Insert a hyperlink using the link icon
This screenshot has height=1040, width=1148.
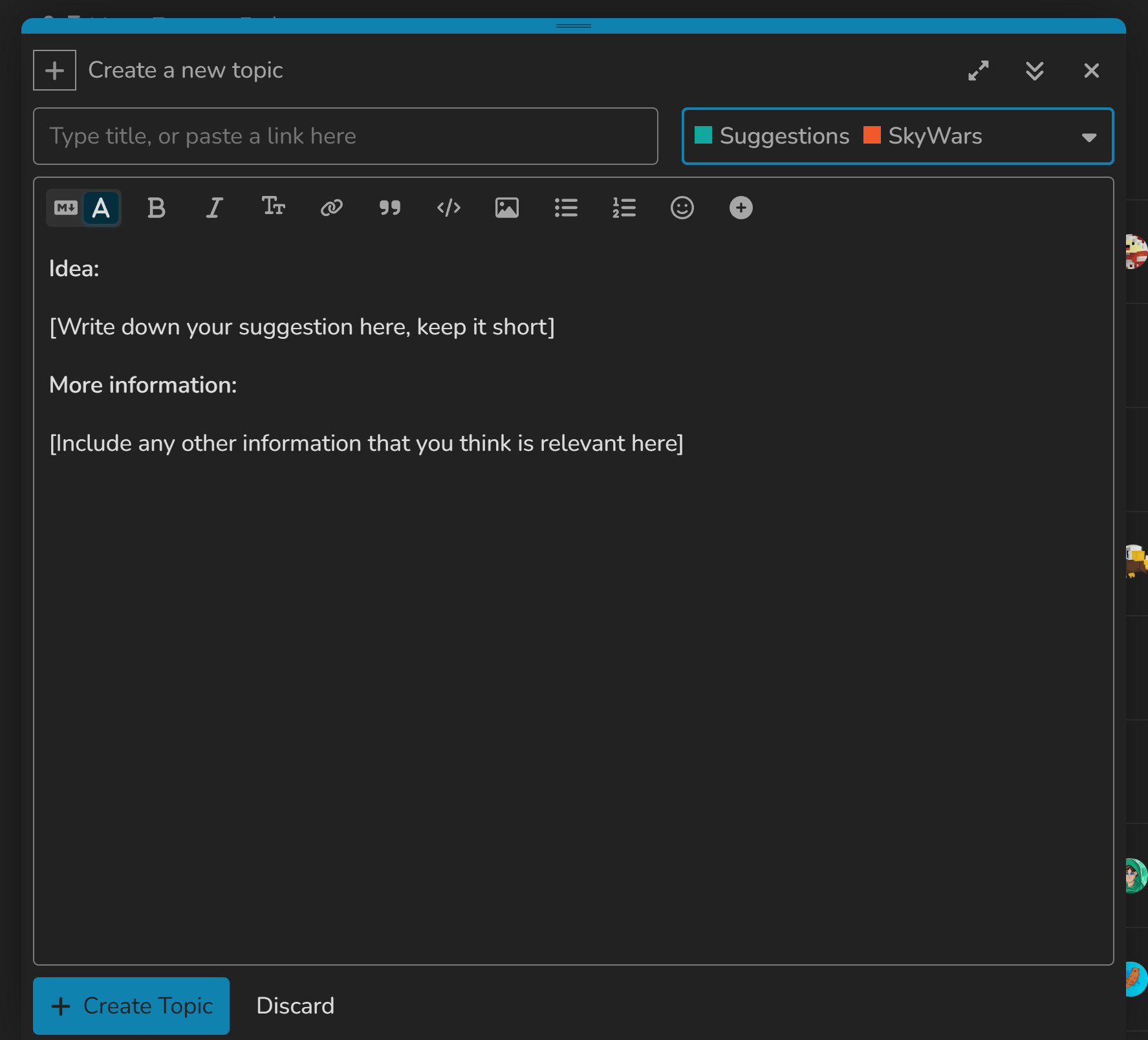(331, 208)
